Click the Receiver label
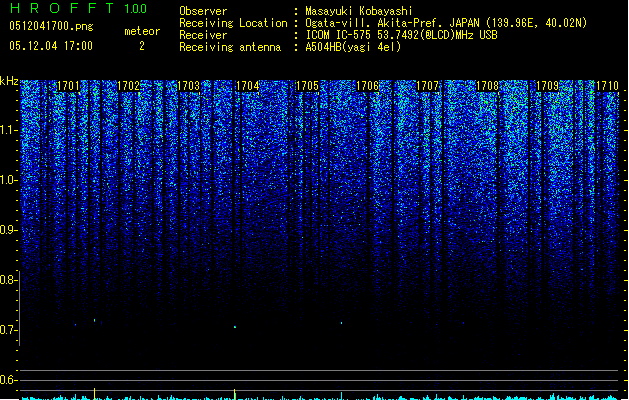 [x=203, y=35]
